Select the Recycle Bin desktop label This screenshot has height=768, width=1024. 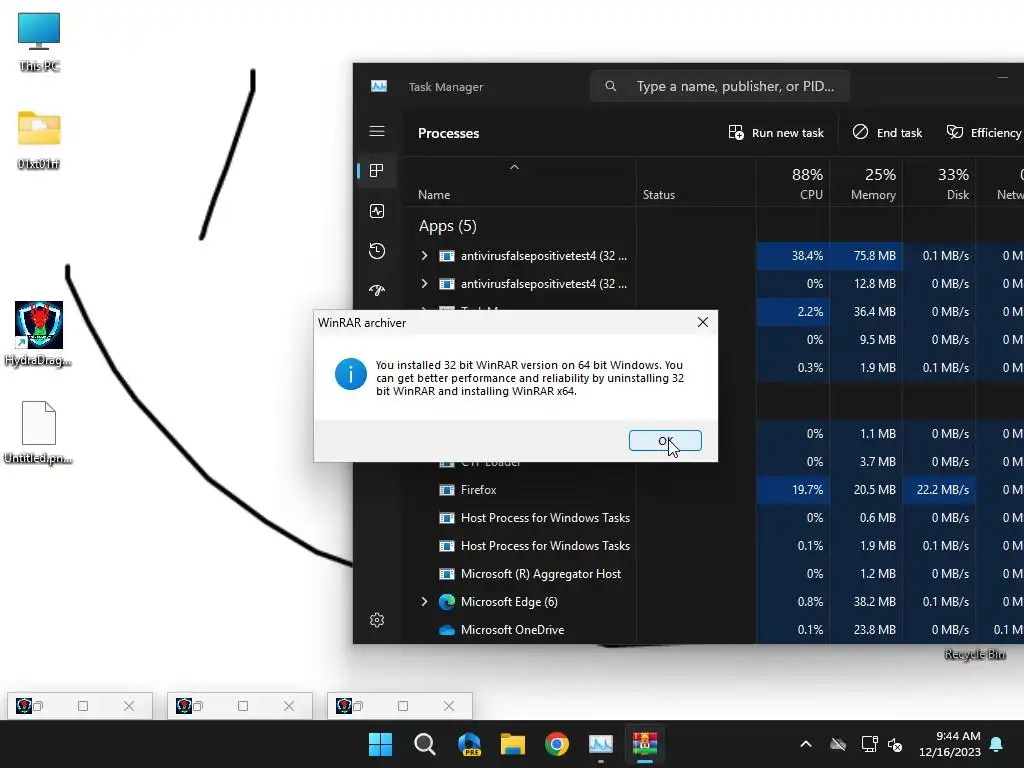point(975,654)
